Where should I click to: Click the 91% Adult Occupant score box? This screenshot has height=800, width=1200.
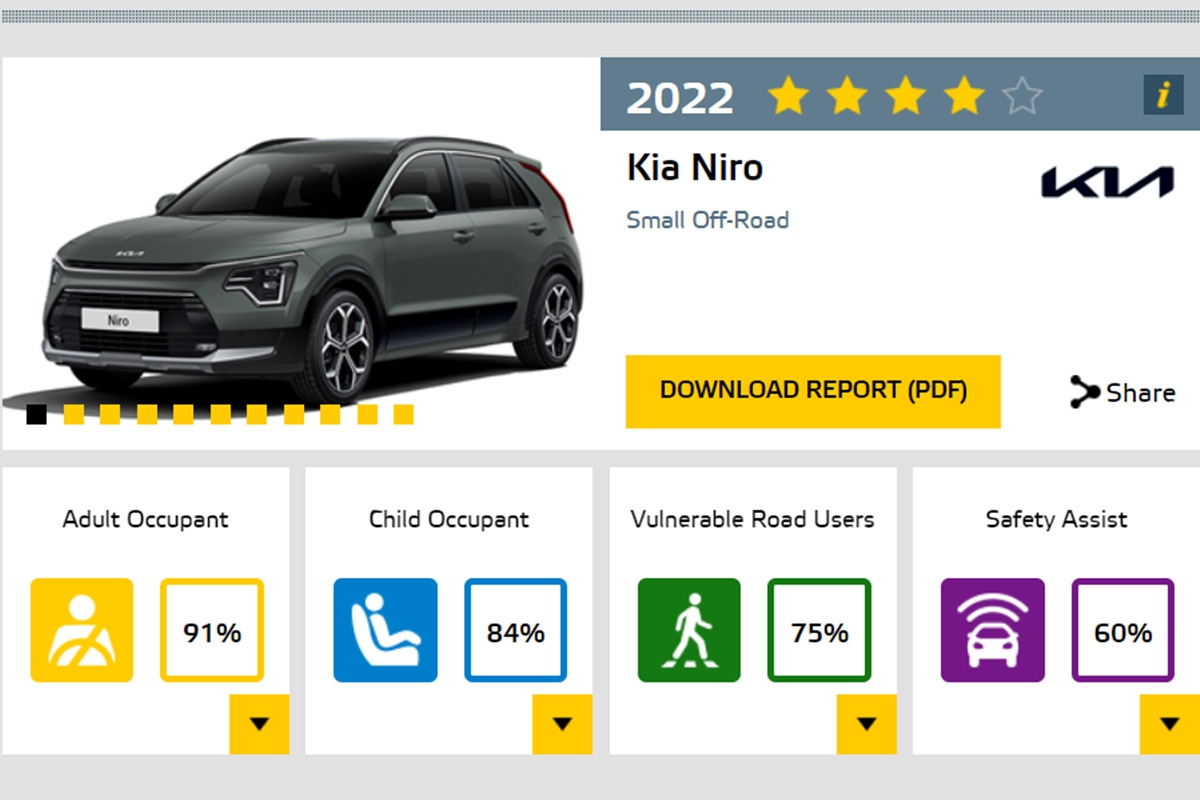(x=212, y=630)
